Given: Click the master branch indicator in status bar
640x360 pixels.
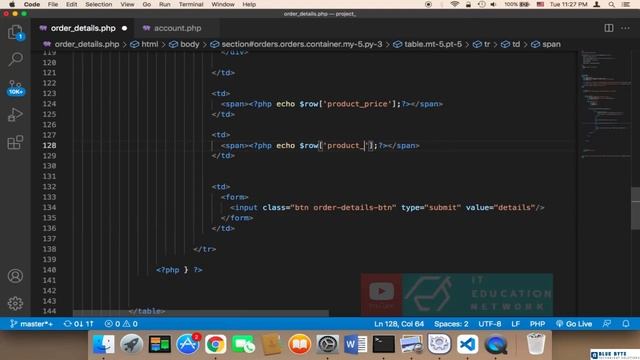Looking at the screenshot, I should [x=31, y=324].
